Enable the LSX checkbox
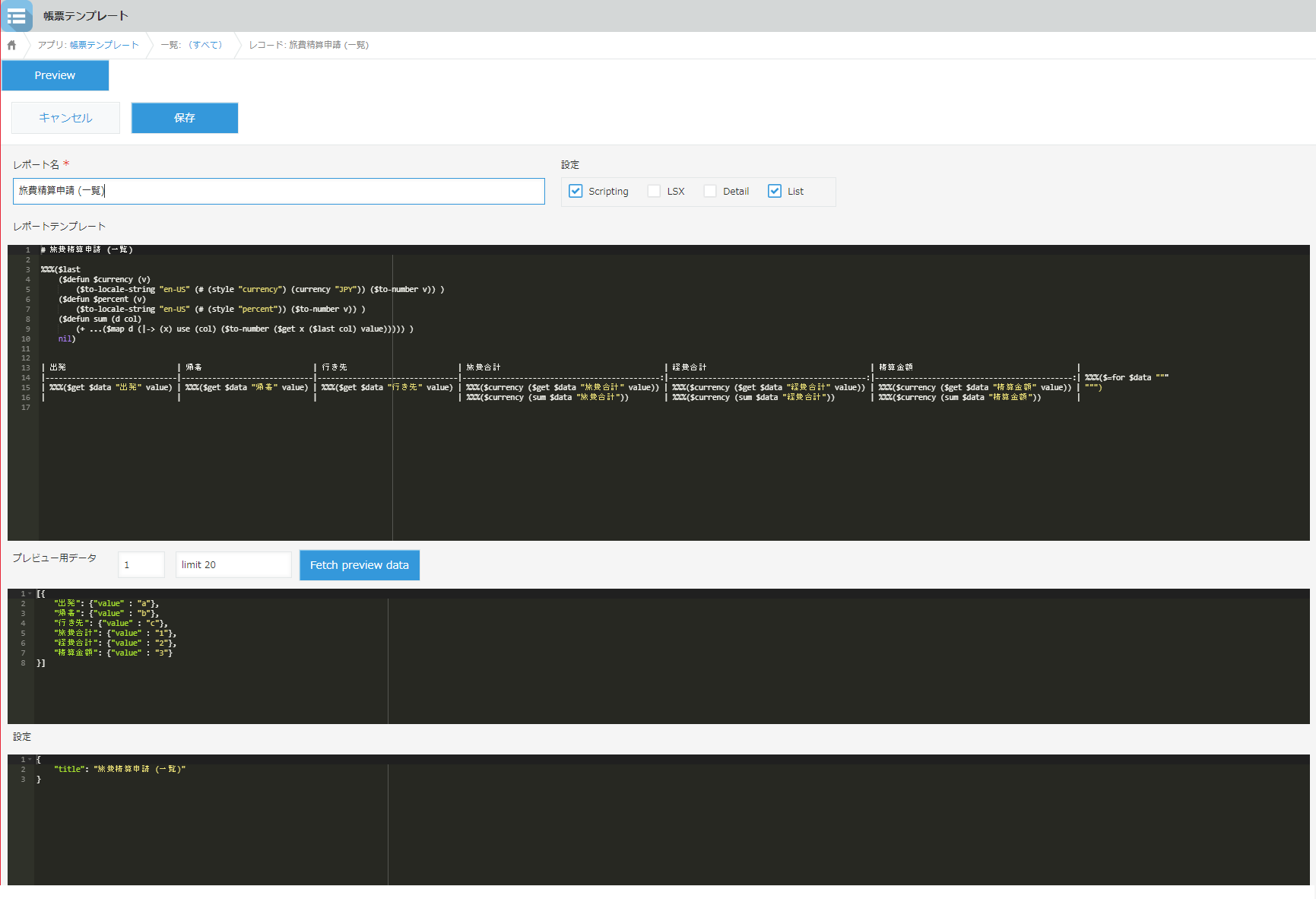 click(654, 191)
